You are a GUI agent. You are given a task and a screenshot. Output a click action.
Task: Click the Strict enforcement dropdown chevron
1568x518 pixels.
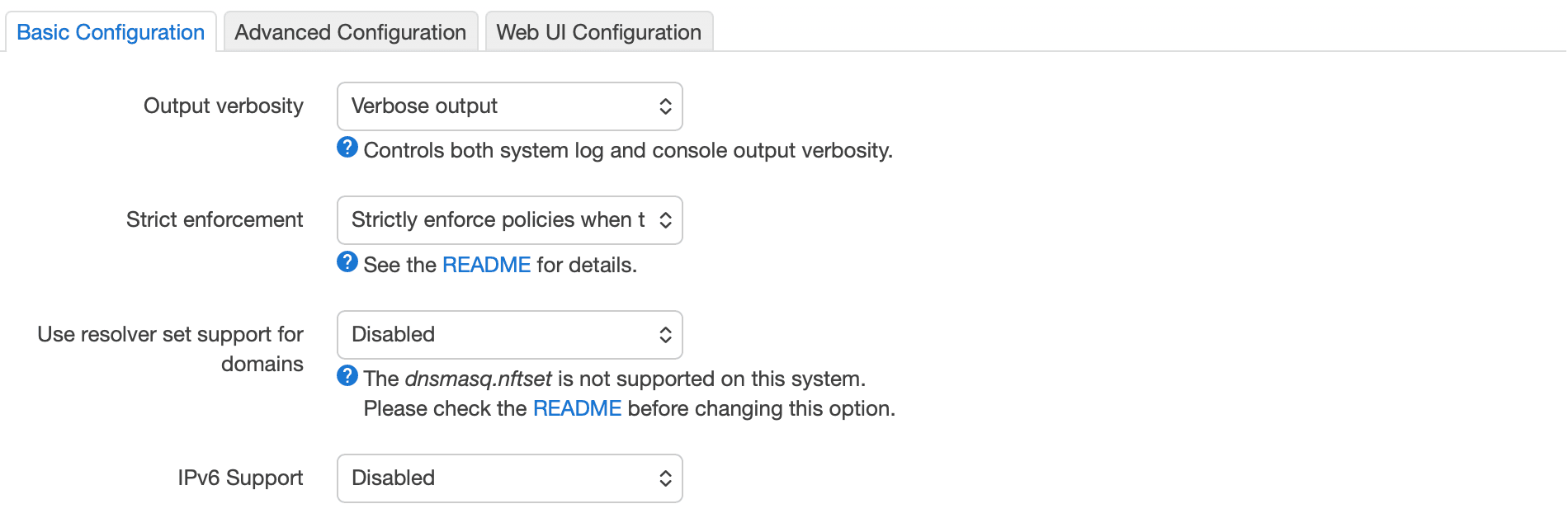click(665, 220)
